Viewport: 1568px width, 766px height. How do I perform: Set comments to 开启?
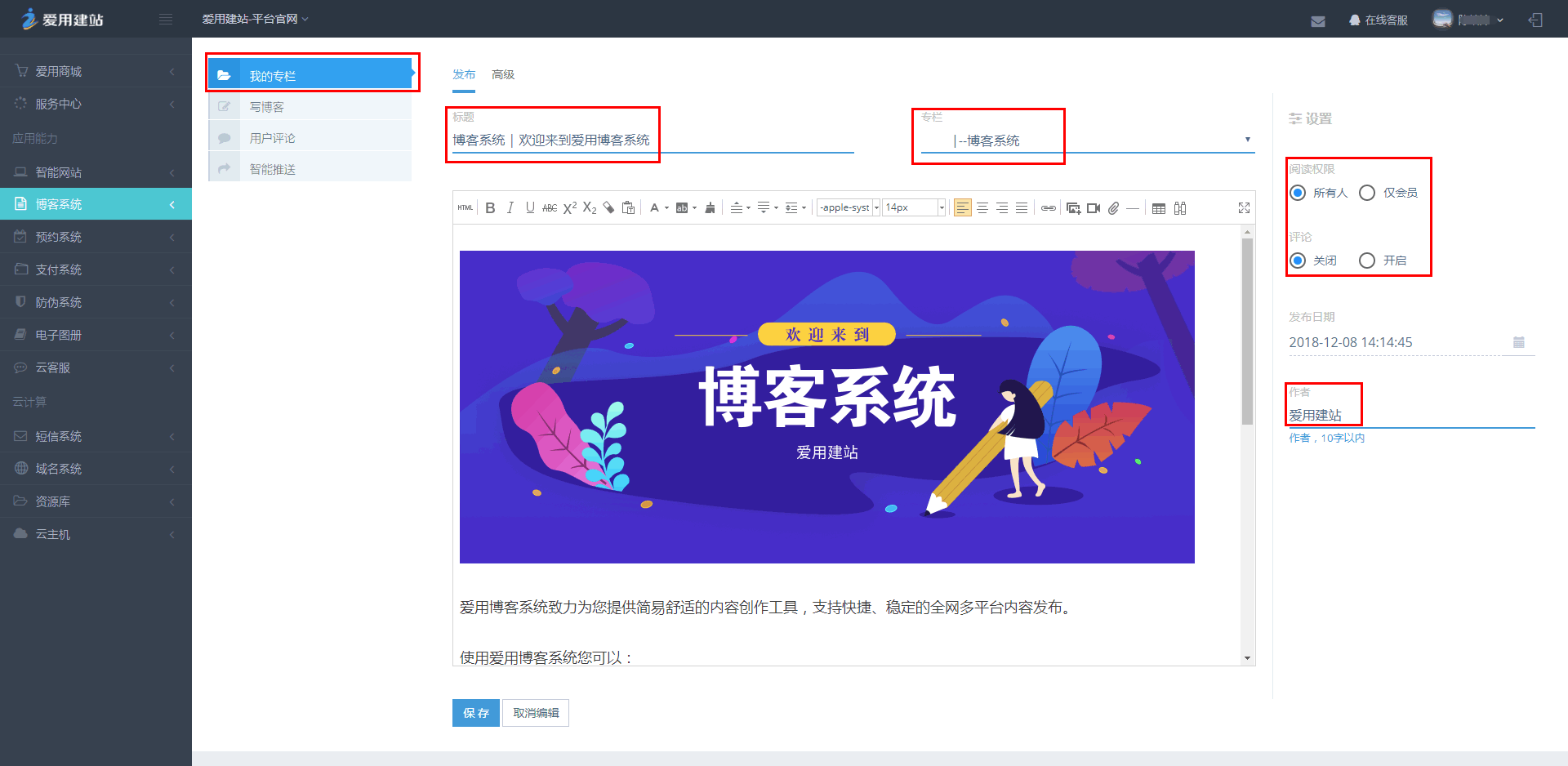click(1367, 261)
